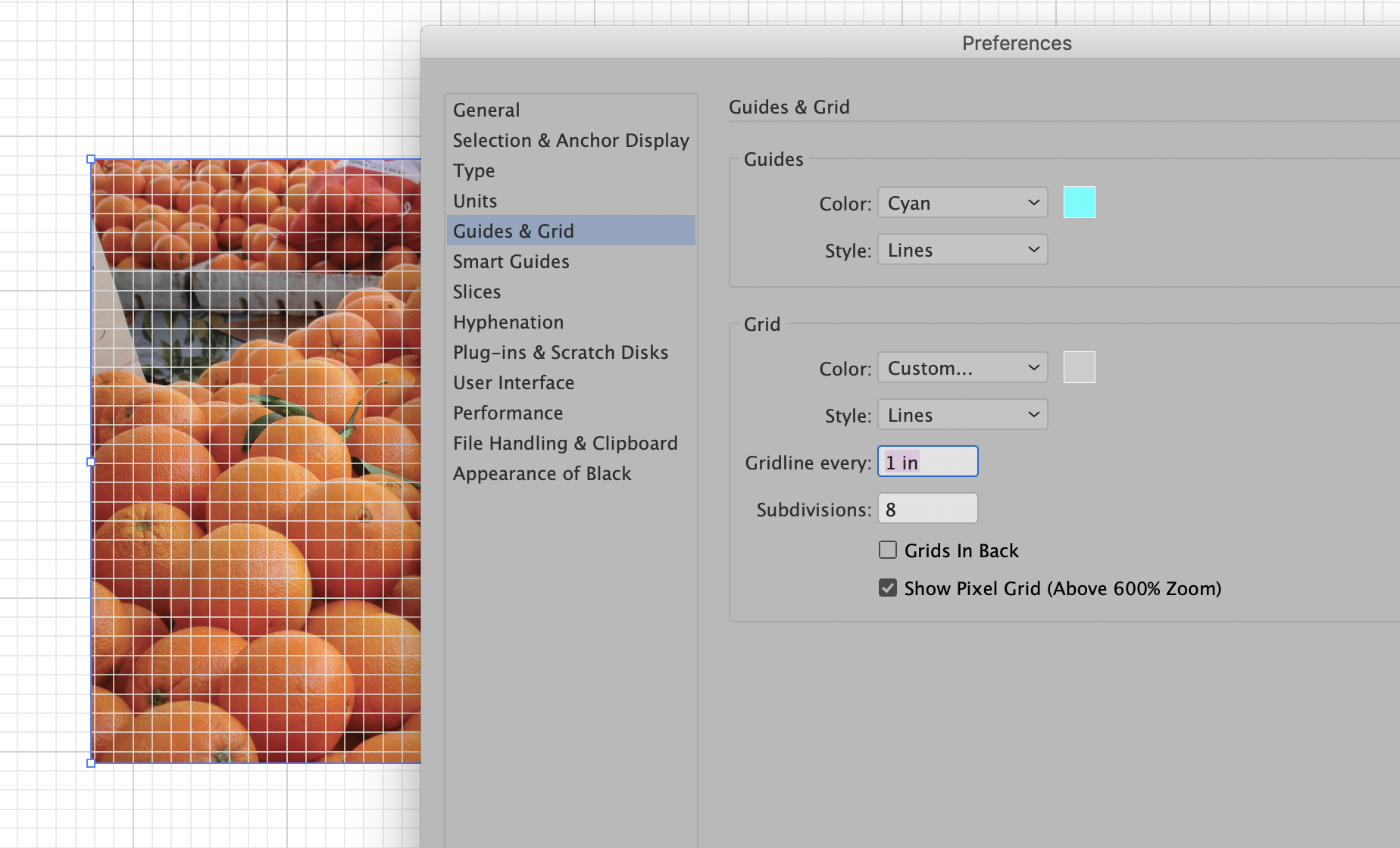Disable Show Pixel Grid checkbox
This screenshot has width=1400, height=848.
coord(888,588)
